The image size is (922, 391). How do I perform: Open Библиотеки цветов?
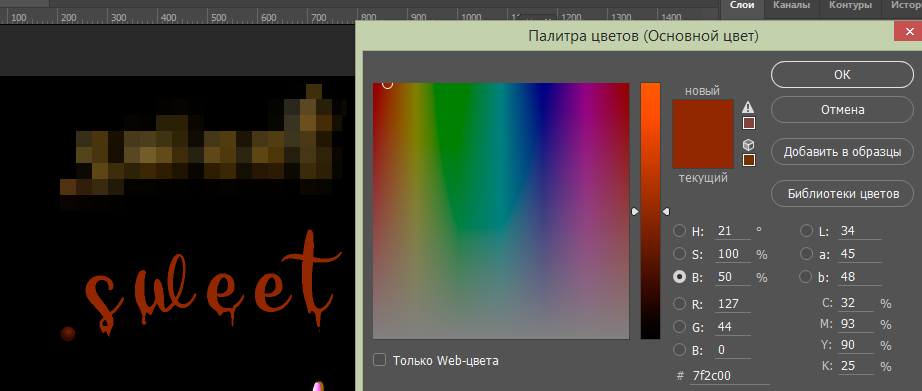842,193
